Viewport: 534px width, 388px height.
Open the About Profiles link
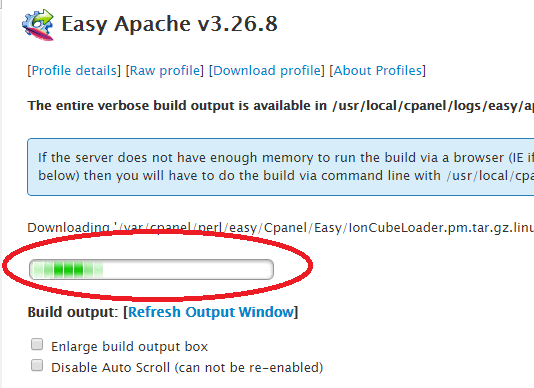click(377, 71)
